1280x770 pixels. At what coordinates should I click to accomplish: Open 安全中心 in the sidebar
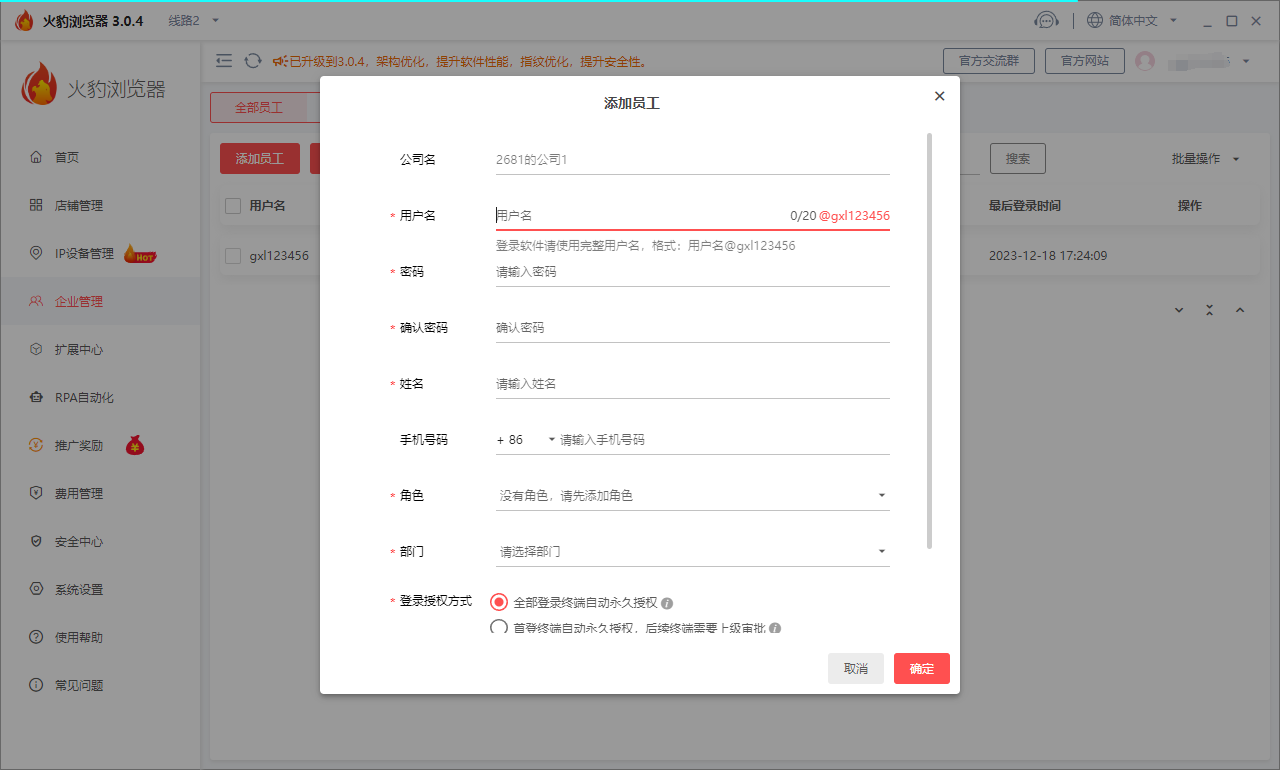[78, 542]
